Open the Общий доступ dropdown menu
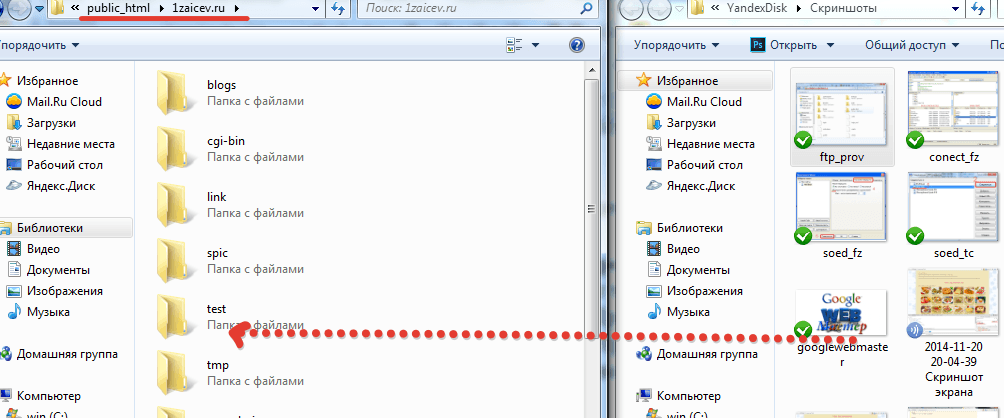 910,45
